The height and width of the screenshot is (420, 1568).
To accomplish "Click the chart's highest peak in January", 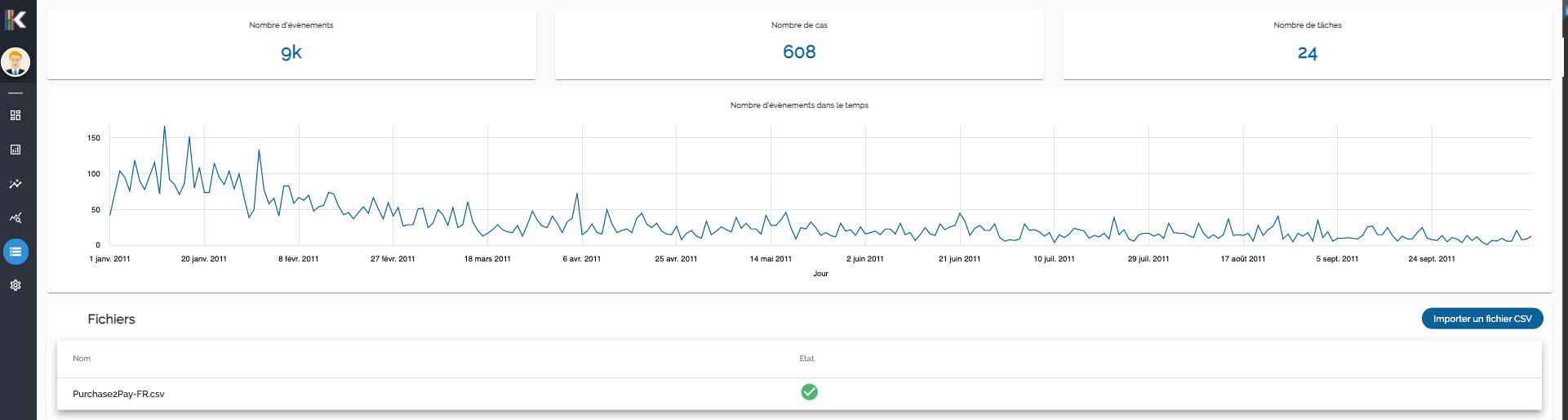I will [x=164, y=127].
